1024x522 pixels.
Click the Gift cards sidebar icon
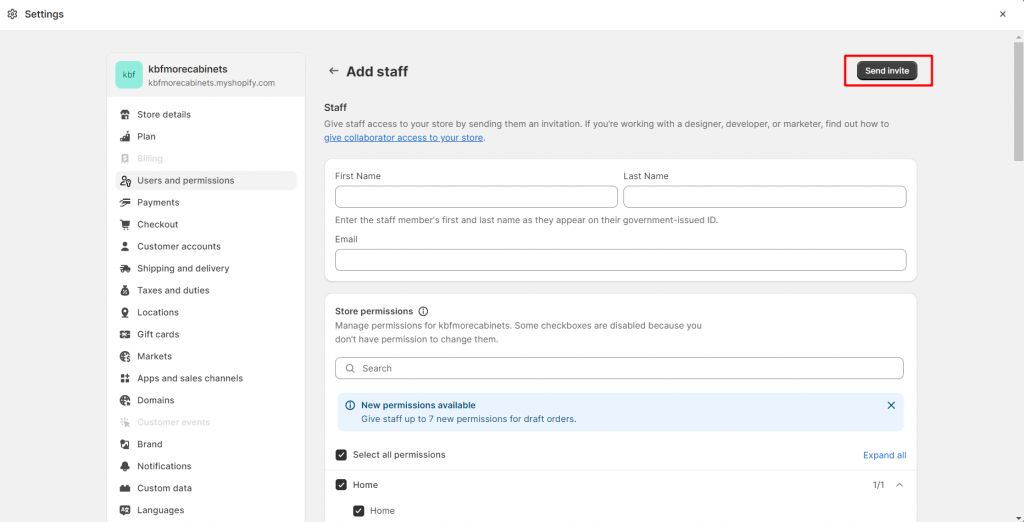pyautogui.click(x=125, y=335)
